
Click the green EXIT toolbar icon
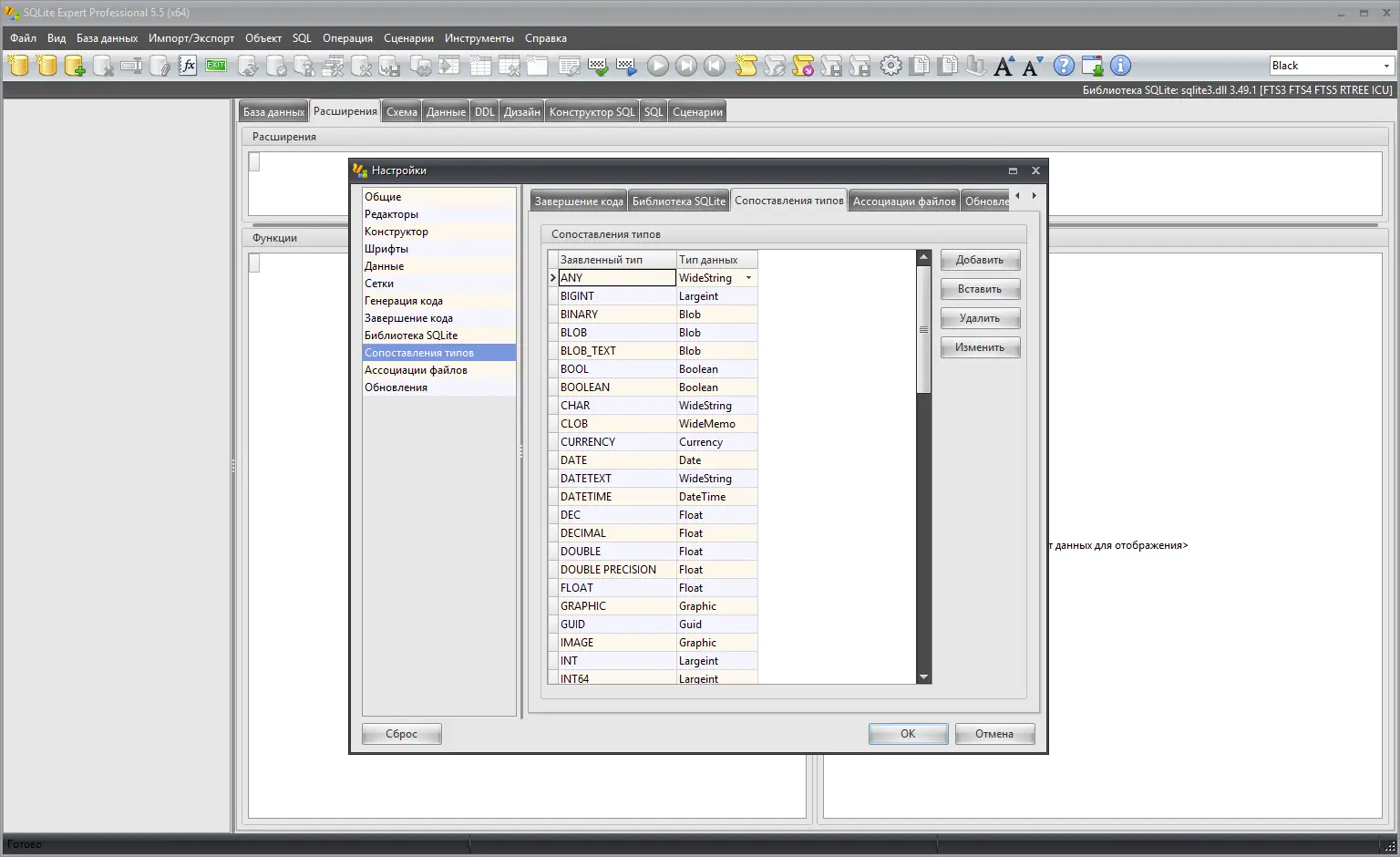[215, 66]
